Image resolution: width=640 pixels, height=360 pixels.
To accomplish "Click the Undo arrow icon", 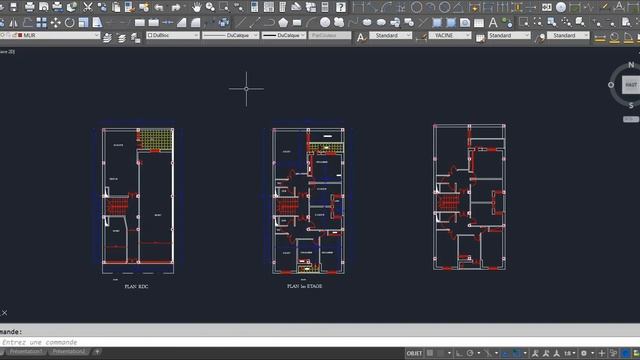I will point(159,7).
